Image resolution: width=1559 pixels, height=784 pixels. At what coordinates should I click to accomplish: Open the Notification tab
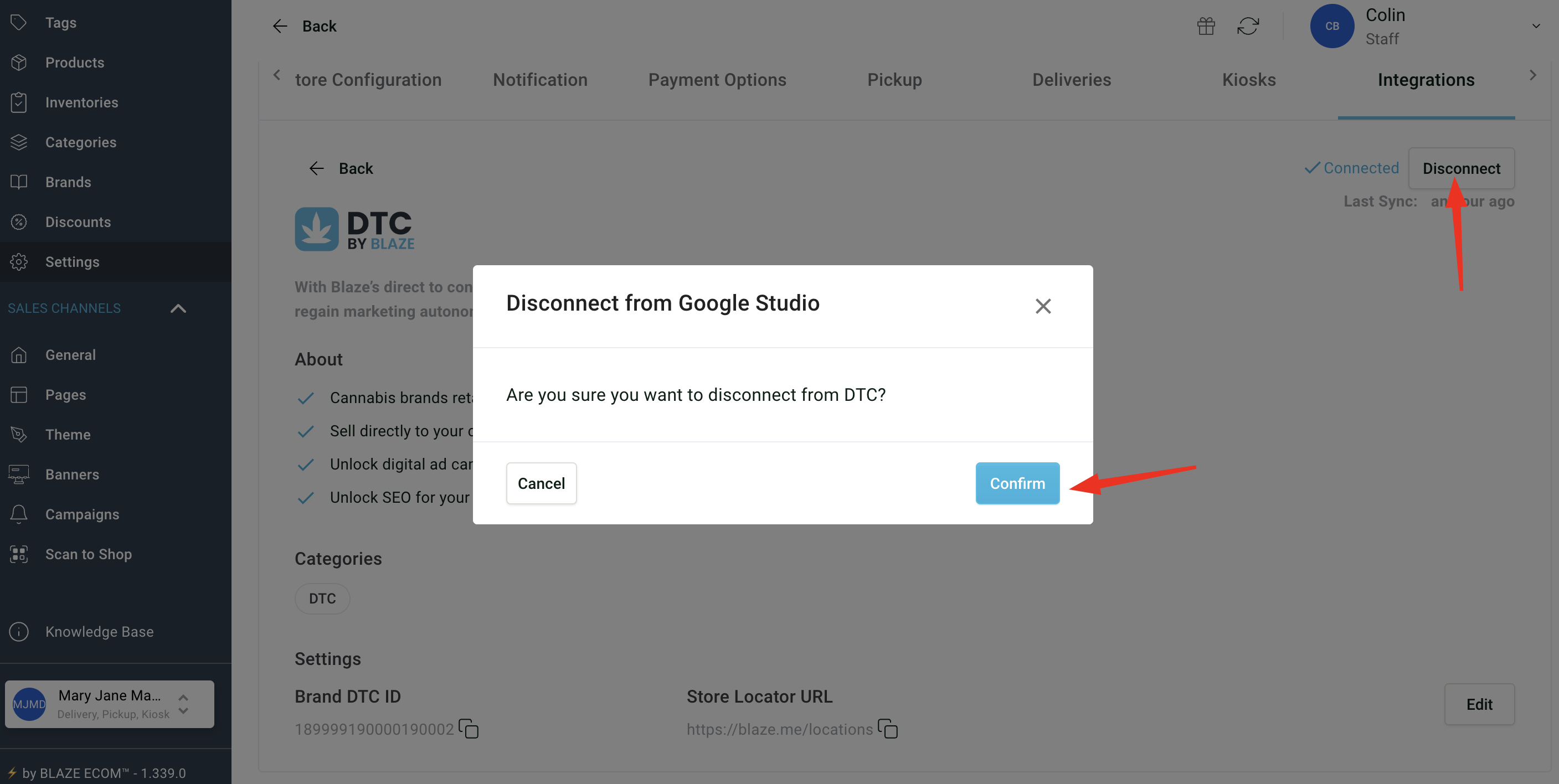click(540, 80)
